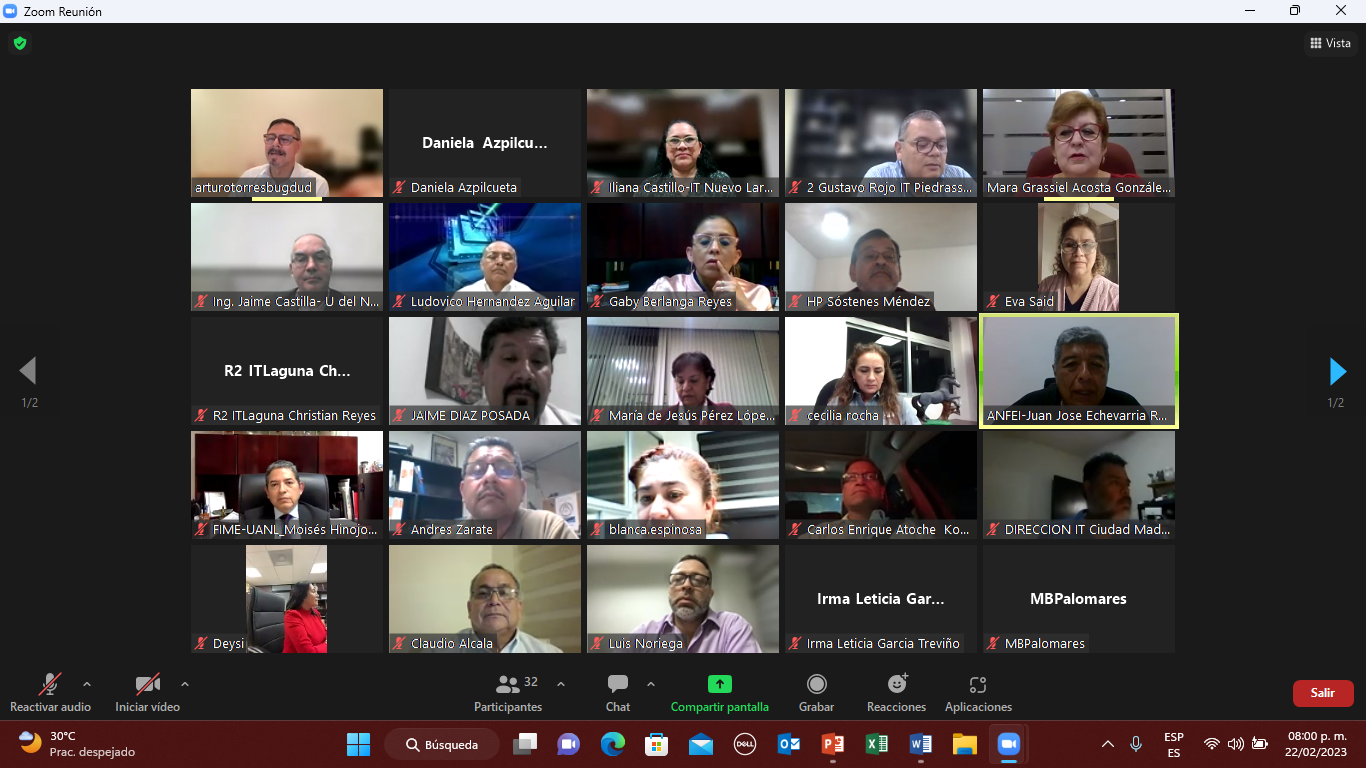Viewport: 1366px width, 768px height.
Task: Click the name label Gaby Berlanga Reyes
Action: pyautogui.click(x=670, y=302)
